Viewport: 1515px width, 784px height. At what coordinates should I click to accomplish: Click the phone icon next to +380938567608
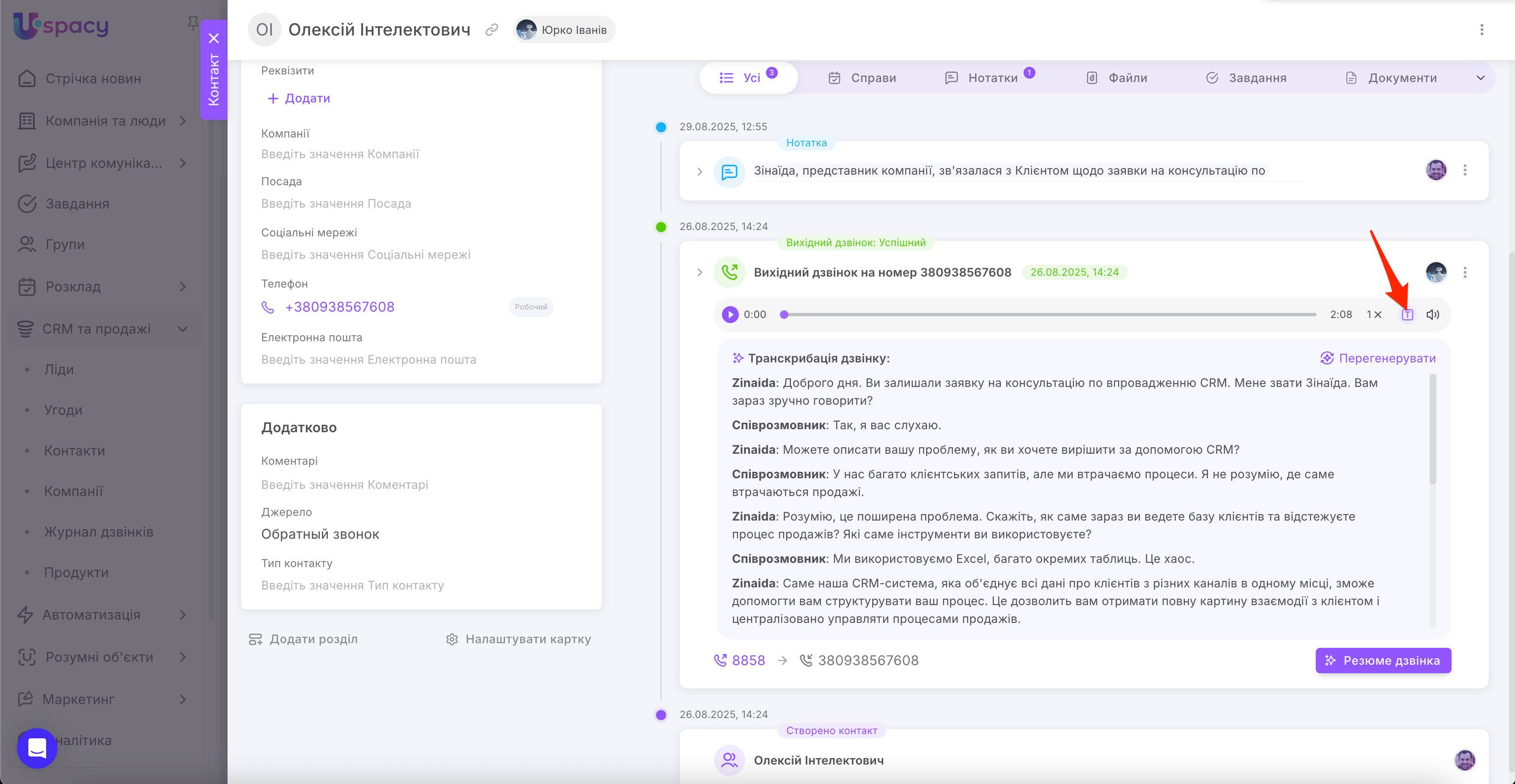point(268,307)
